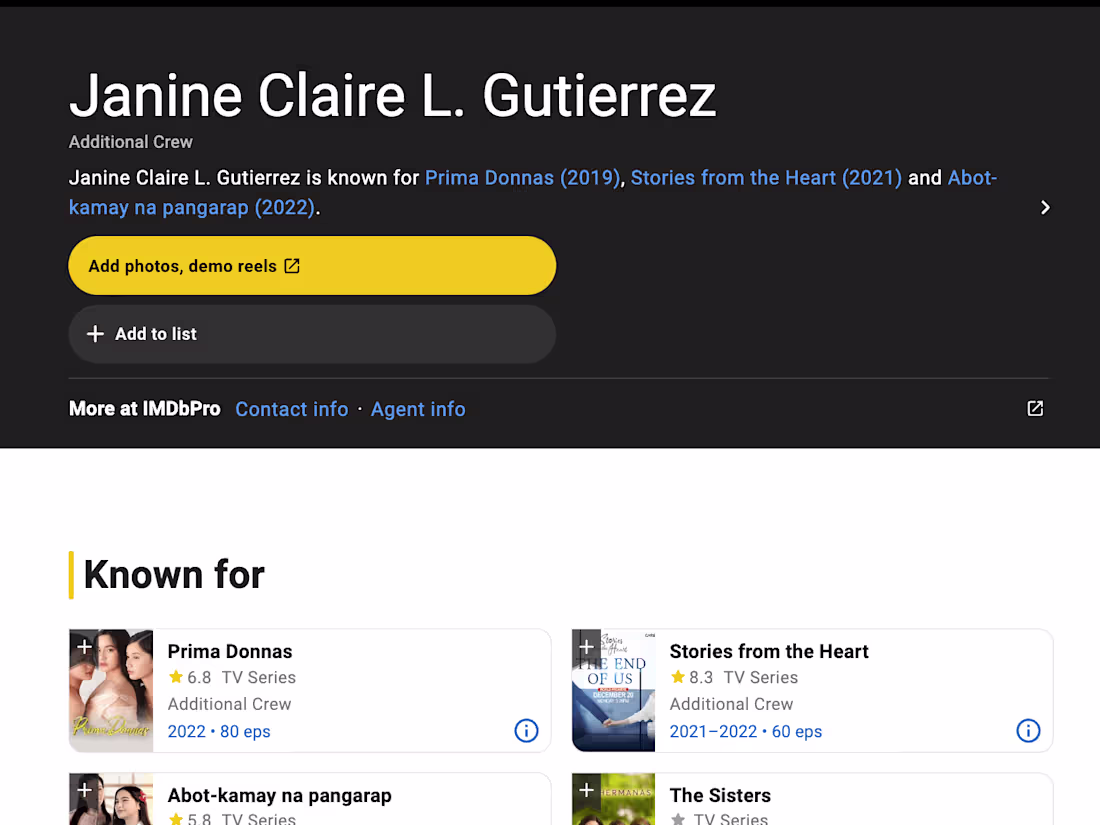Open the Stories from the Heart (2021) link
Viewport: 1100px width, 825px height.
pyautogui.click(x=766, y=177)
